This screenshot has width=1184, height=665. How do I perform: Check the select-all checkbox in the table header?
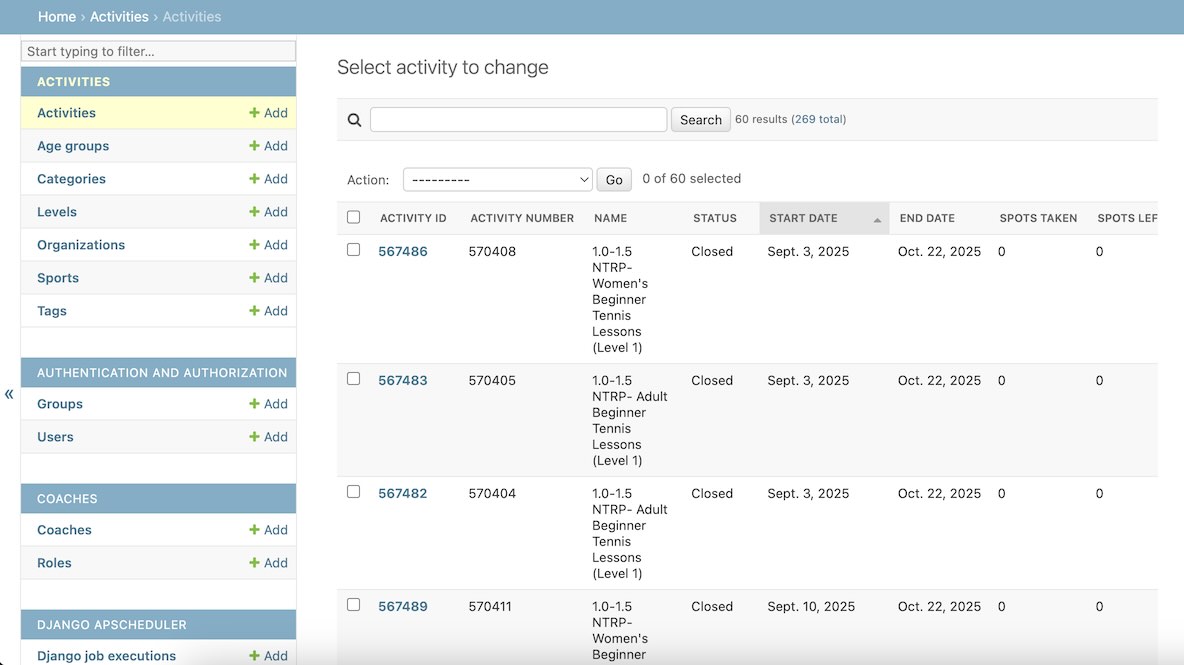point(353,217)
